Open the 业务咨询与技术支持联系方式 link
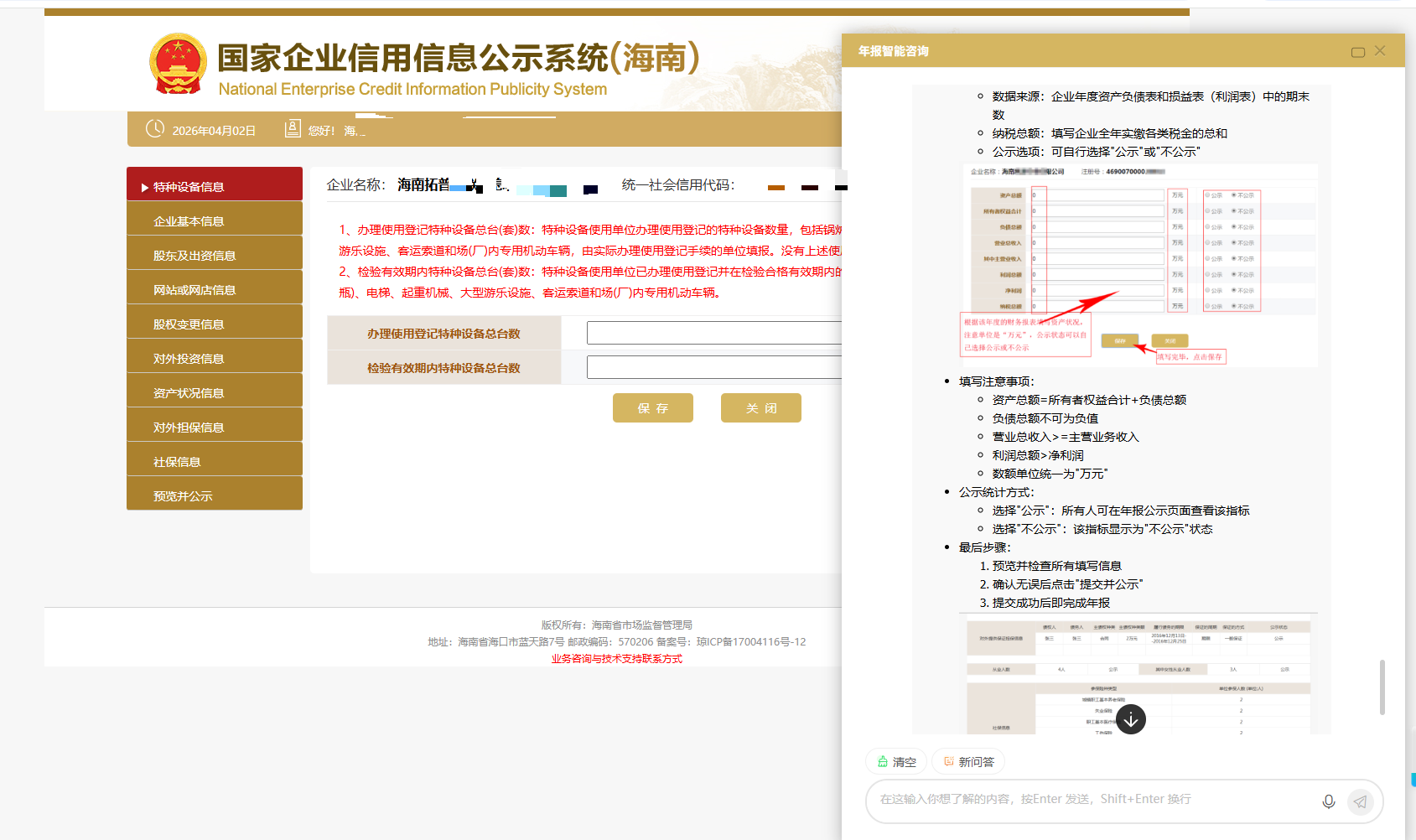1416x840 pixels. click(x=616, y=659)
